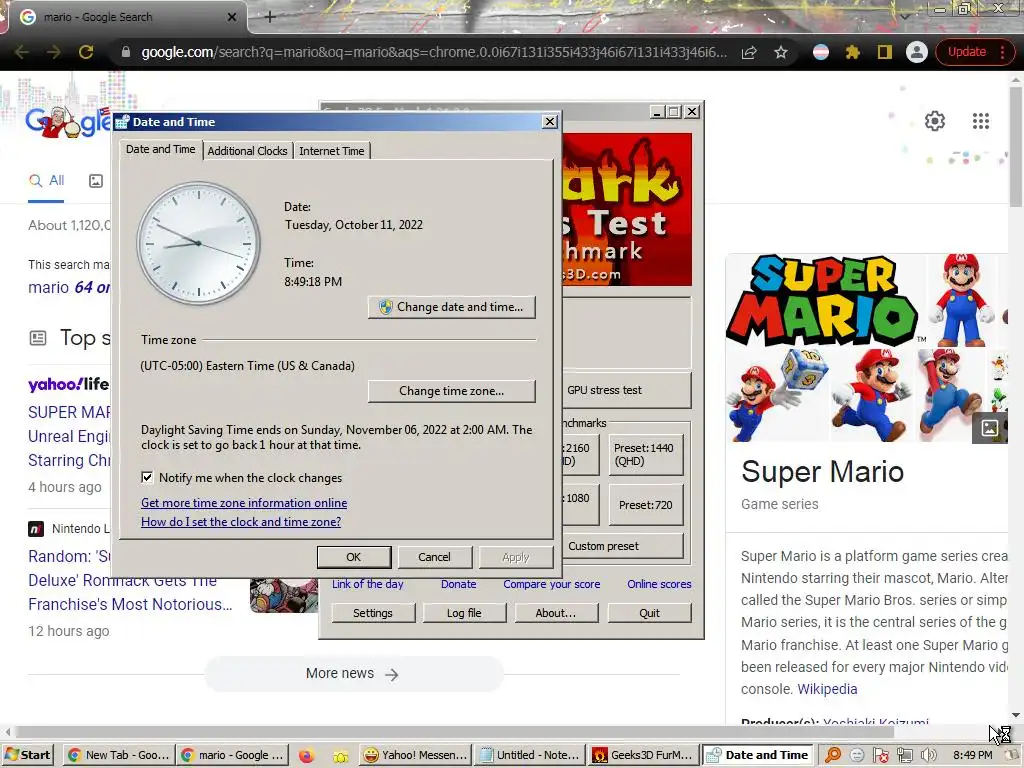The width and height of the screenshot is (1024, 768).
Task: Click the yellow buddy icon in taskbar
Action: coord(340,756)
